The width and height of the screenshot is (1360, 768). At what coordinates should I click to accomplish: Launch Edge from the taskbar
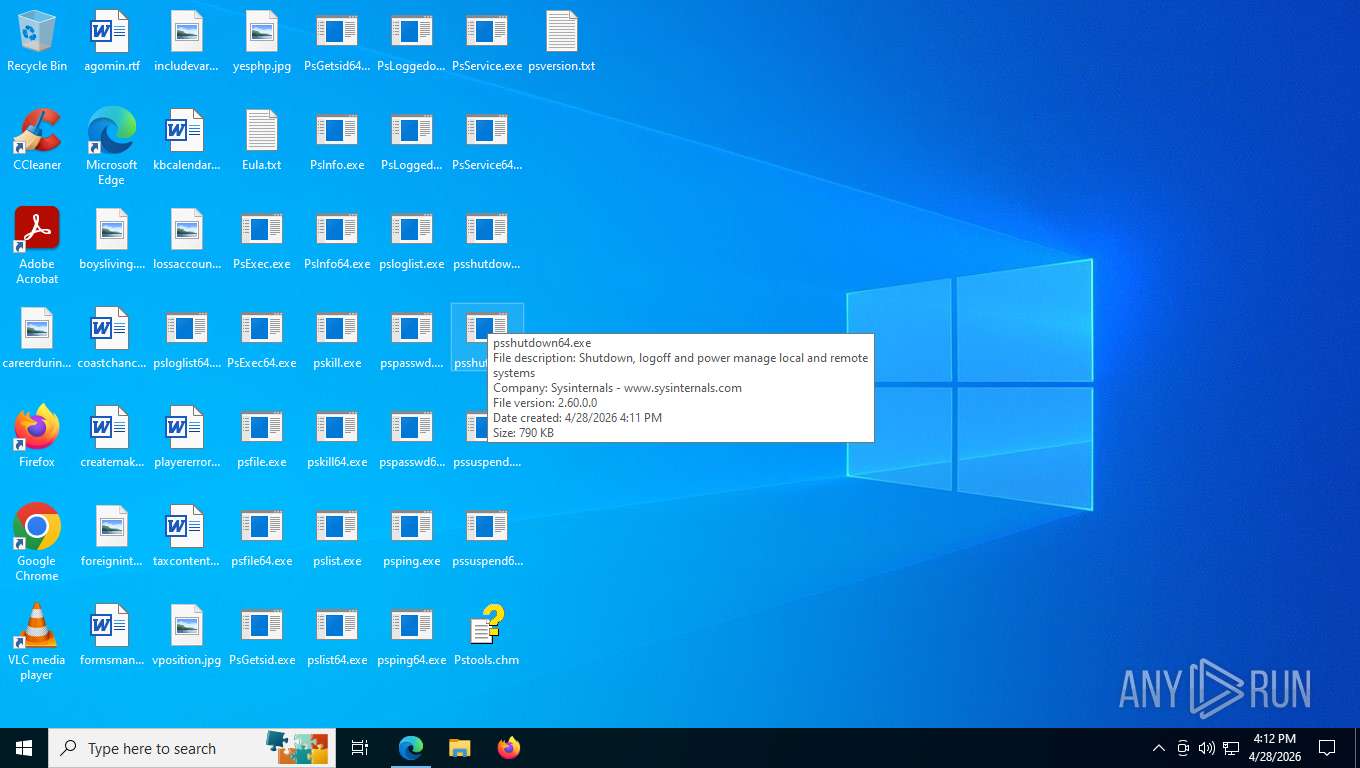coord(411,748)
